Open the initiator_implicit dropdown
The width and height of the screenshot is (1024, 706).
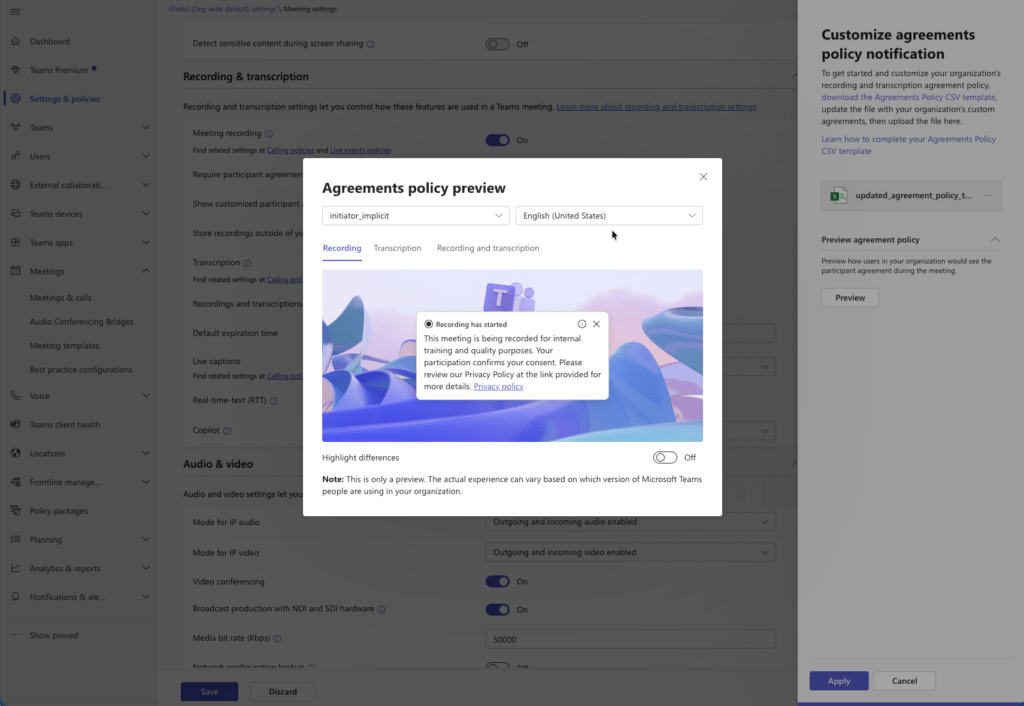(x=415, y=215)
